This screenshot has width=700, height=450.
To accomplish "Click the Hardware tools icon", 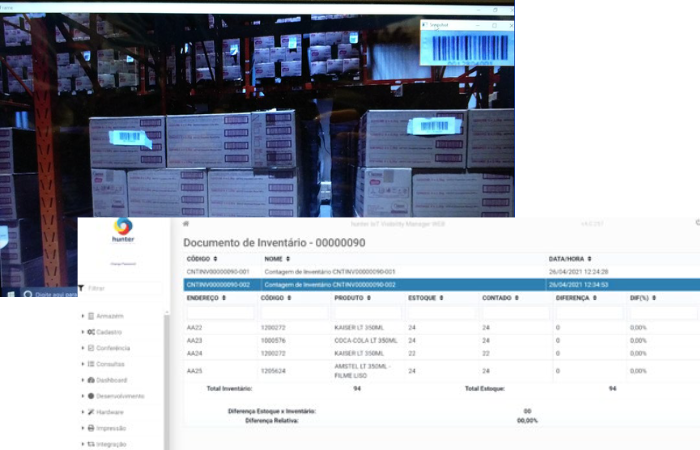I will pyautogui.click(x=91, y=412).
